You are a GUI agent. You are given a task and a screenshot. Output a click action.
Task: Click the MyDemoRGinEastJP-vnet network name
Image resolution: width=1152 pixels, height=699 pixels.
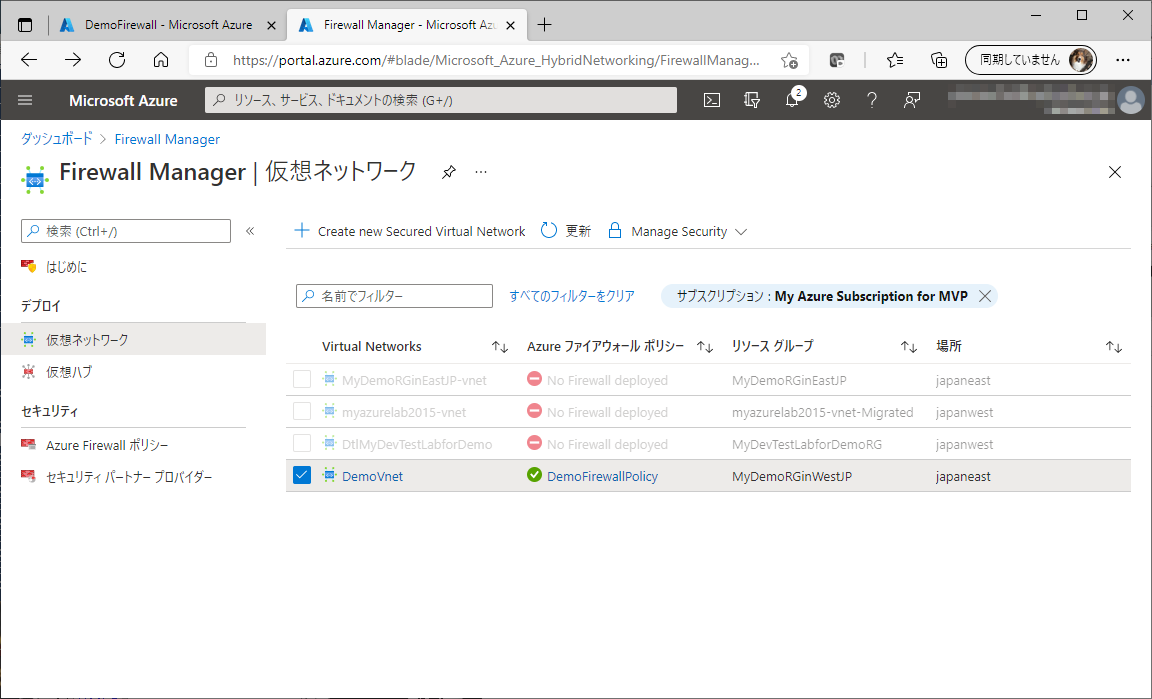(x=414, y=381)
